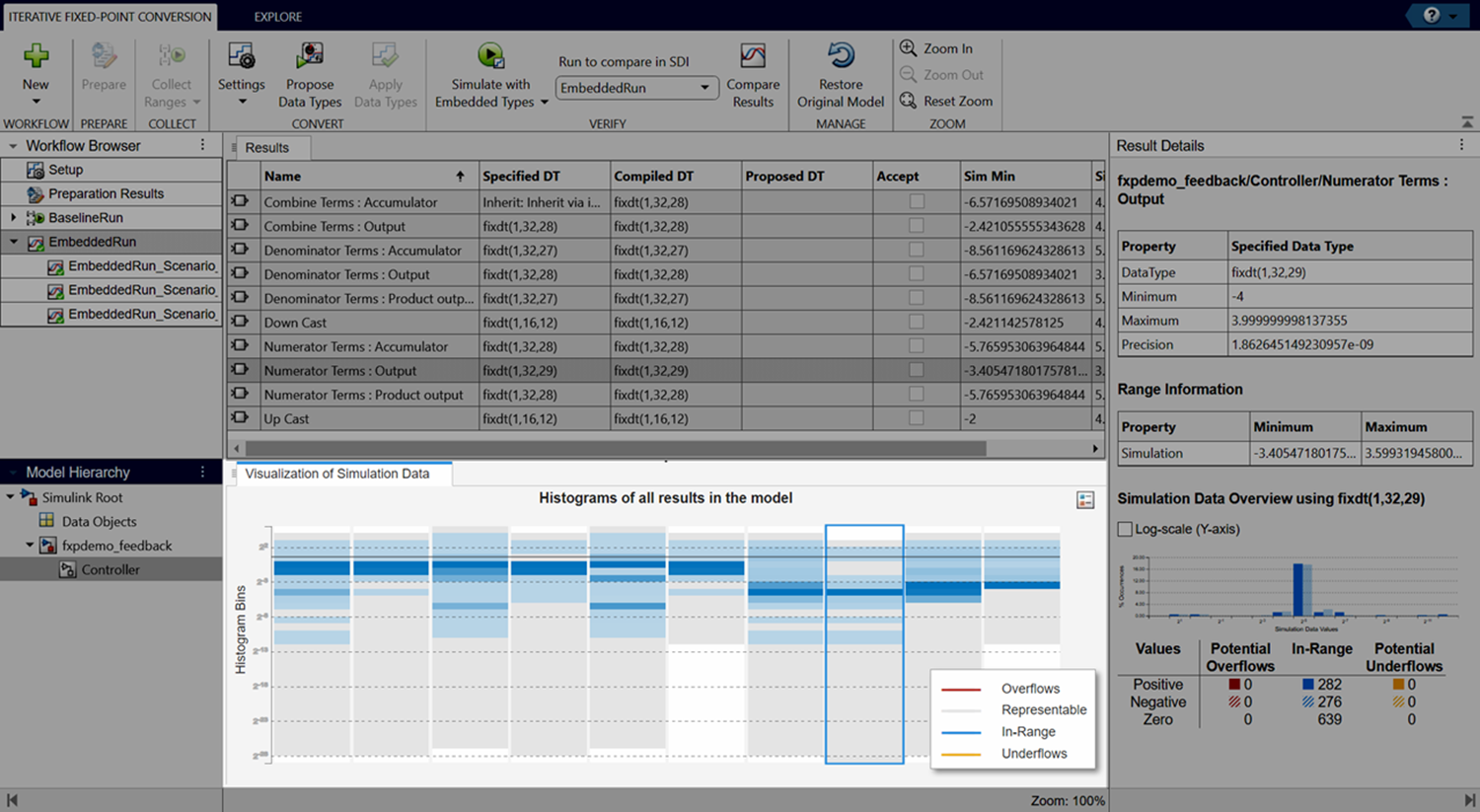Viewport: 1480px width, 812px height.
Task: Open Preparation Results in Workflow Browser
Action: [x=106, y=194]
